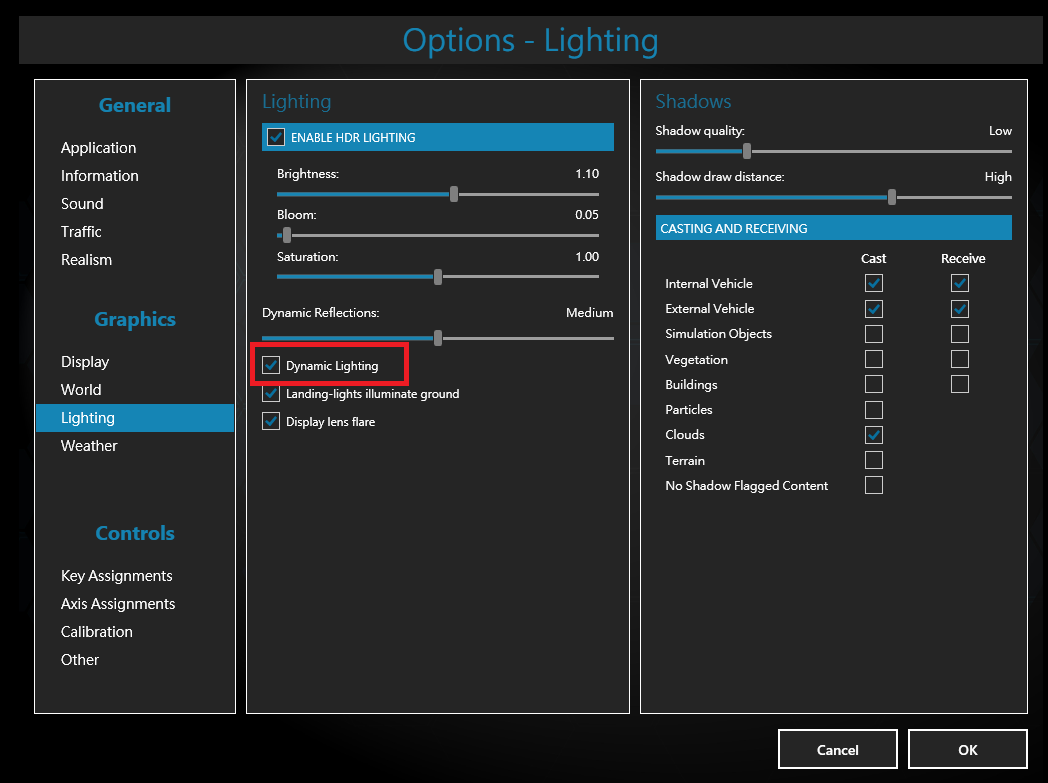The image size is (1048, 783).
Task: Switch to the Weather settings page
Action: coord(89,446)
